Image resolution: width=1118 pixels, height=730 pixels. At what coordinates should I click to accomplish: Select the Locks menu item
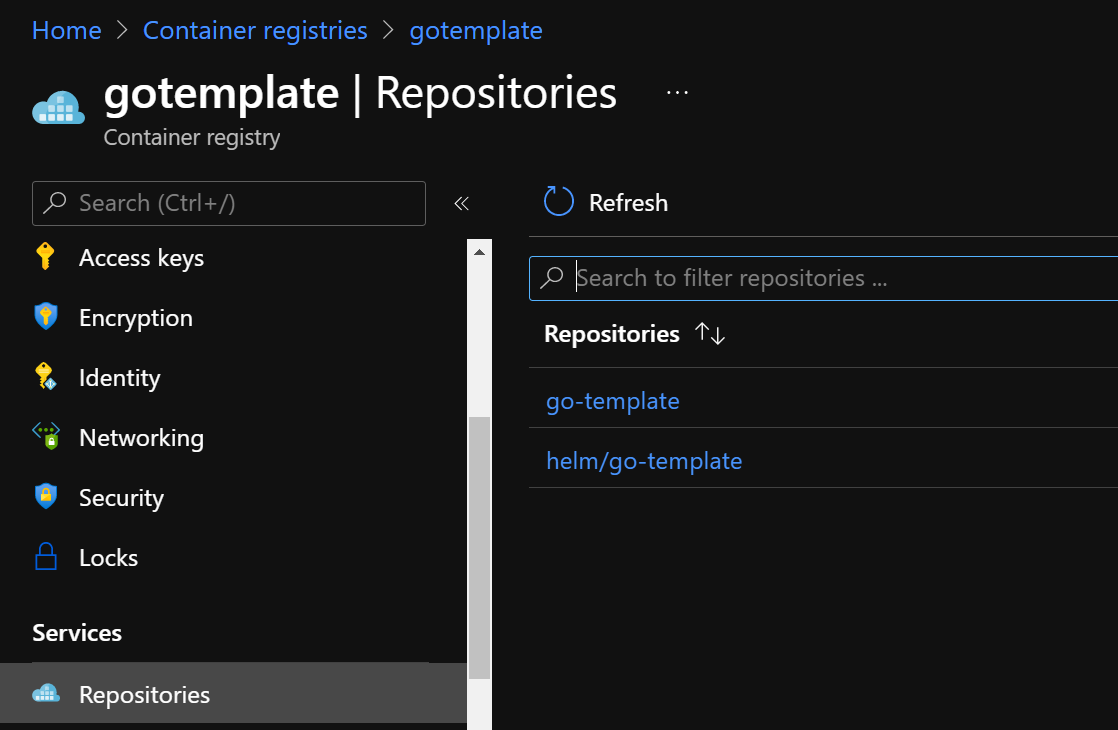point(108,557)
